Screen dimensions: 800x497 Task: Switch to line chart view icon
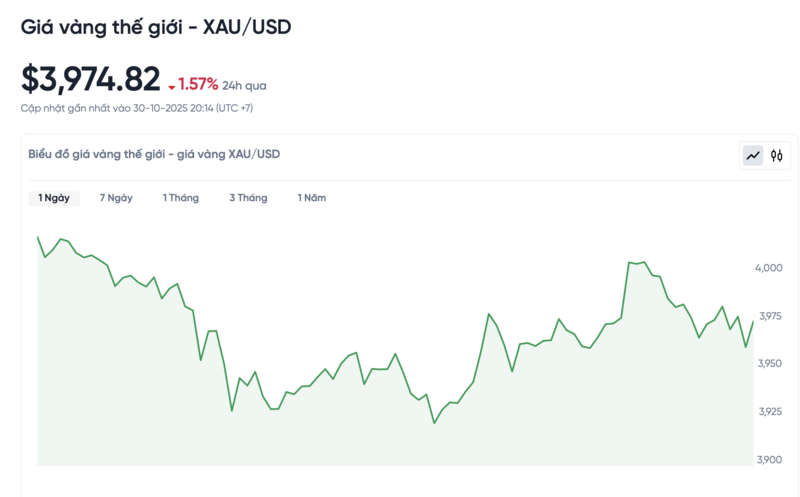752,155
